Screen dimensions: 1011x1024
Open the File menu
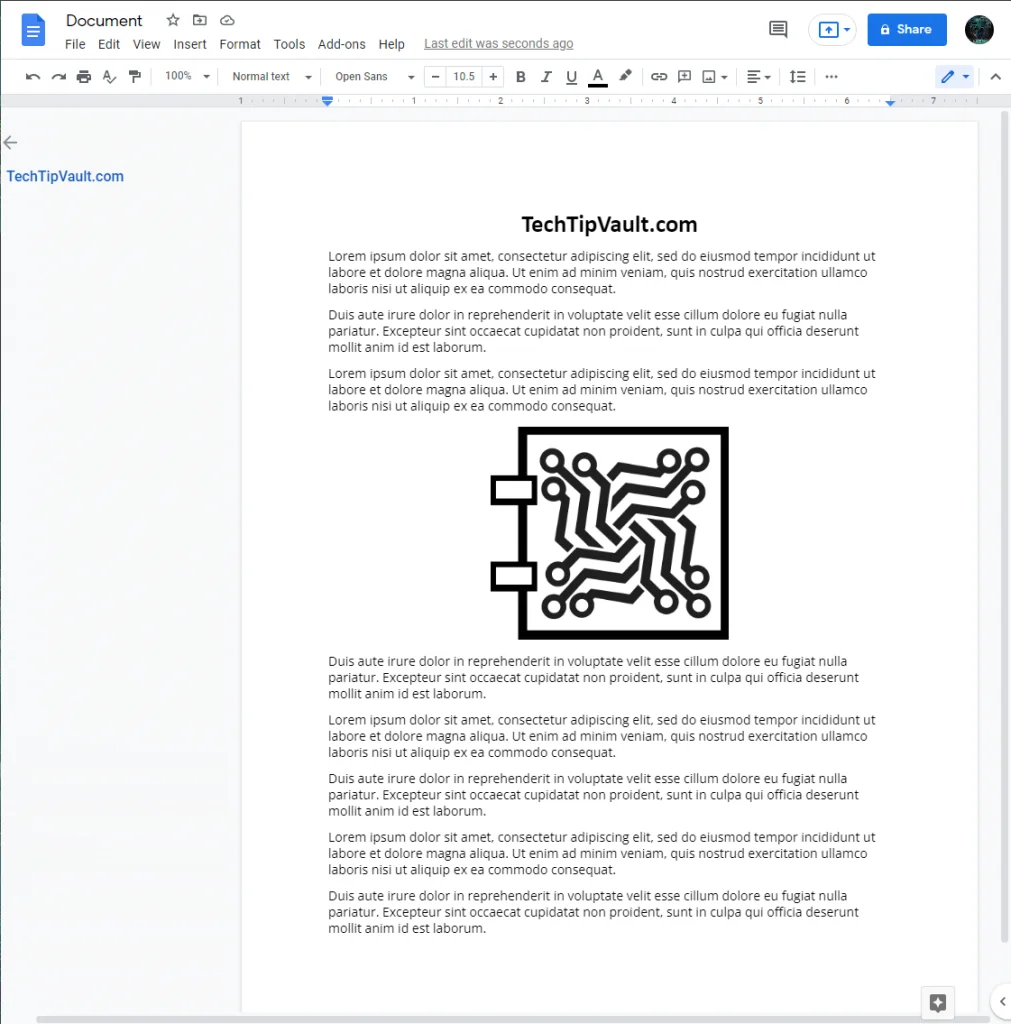tap(75, 44)
